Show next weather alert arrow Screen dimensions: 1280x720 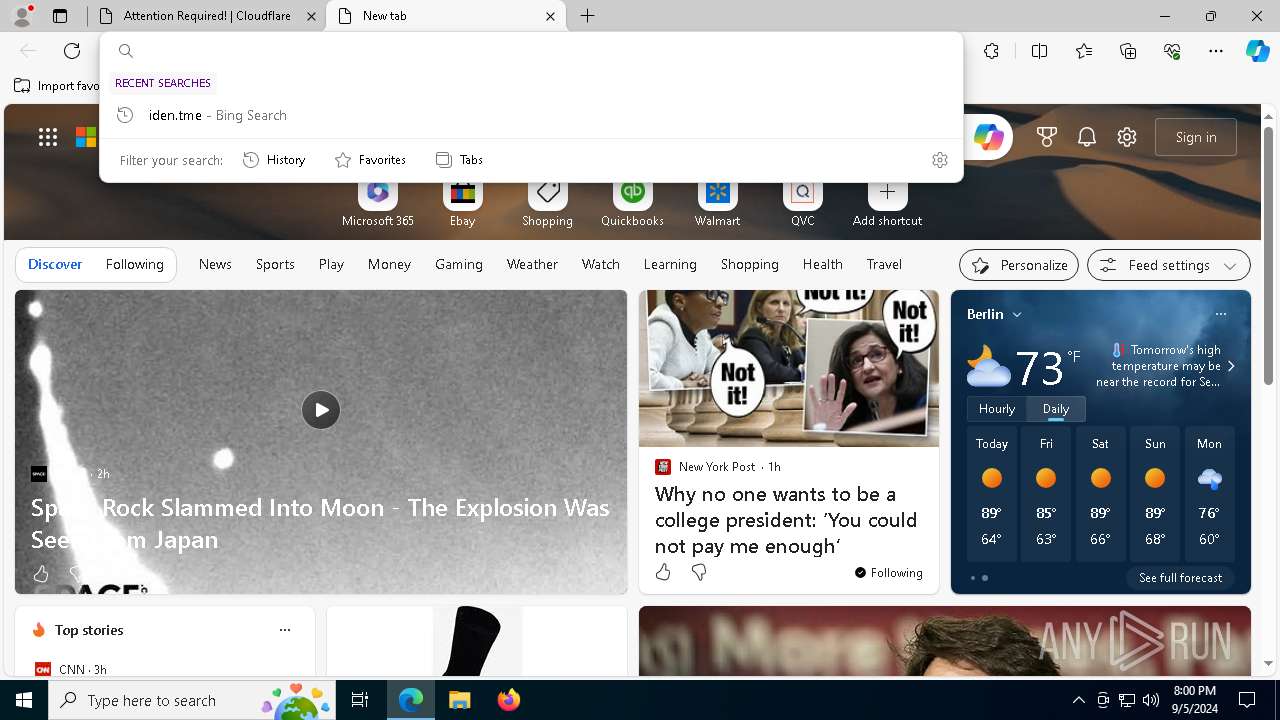(1231, 366)
